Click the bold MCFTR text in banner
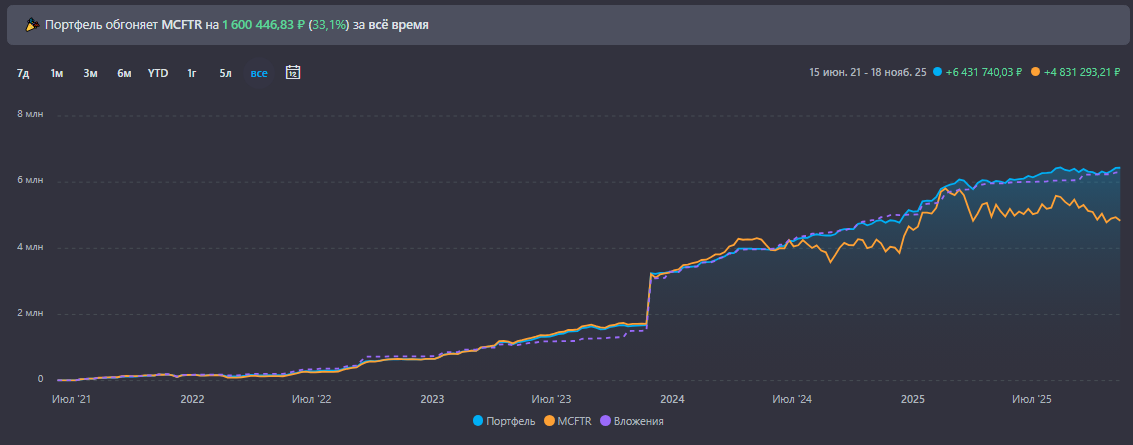Viewport: 1133px width, 445px height. pyautogui.click(x=183, y=24)
